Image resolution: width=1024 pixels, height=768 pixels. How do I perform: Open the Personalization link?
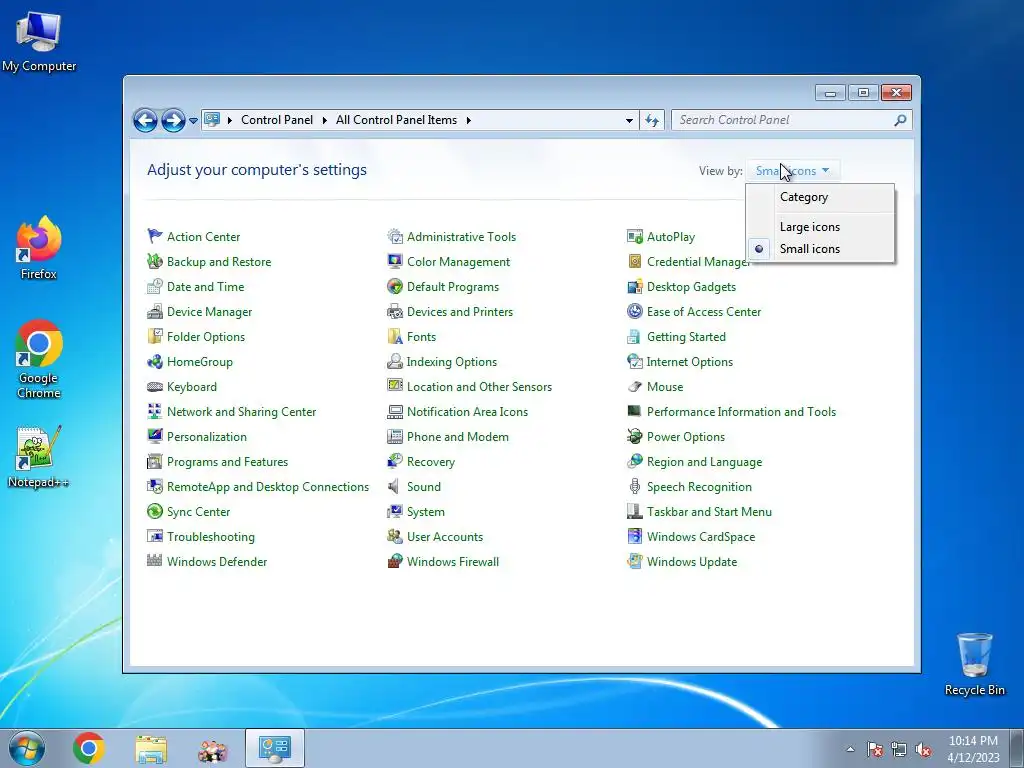click(x=206, y=437)
